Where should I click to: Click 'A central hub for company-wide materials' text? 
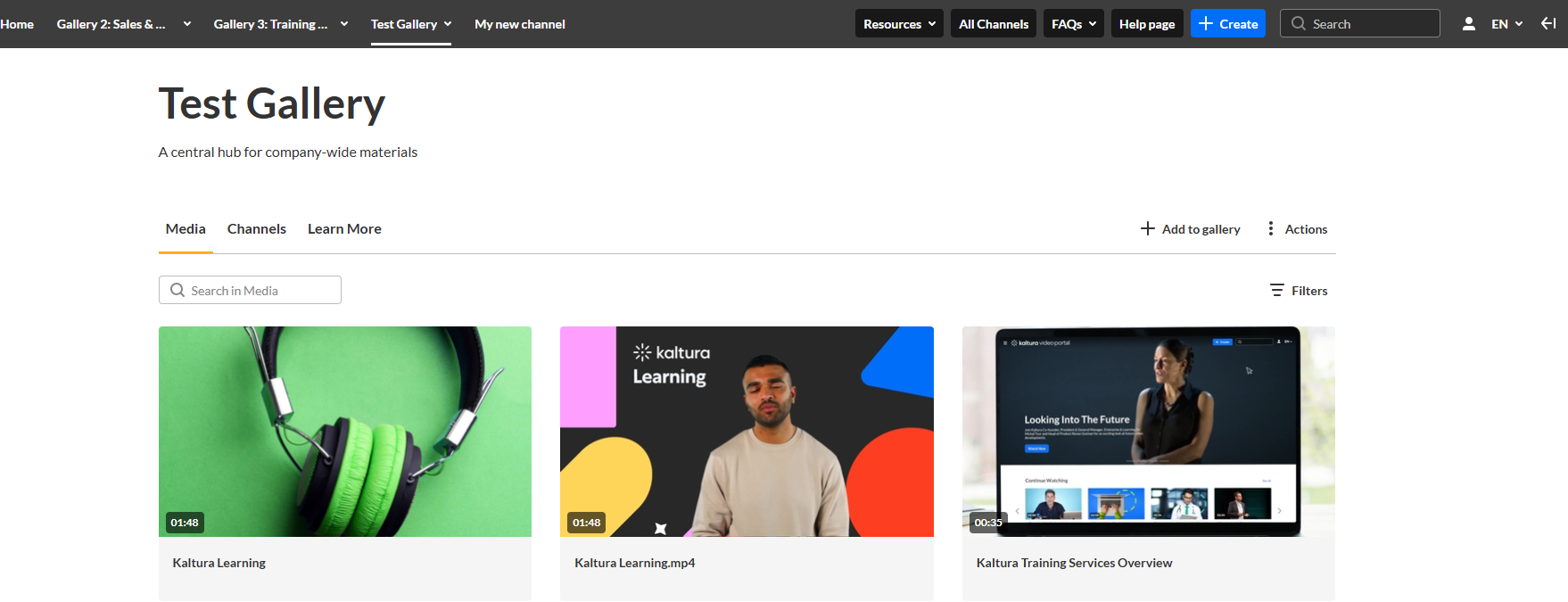[288, 153]
